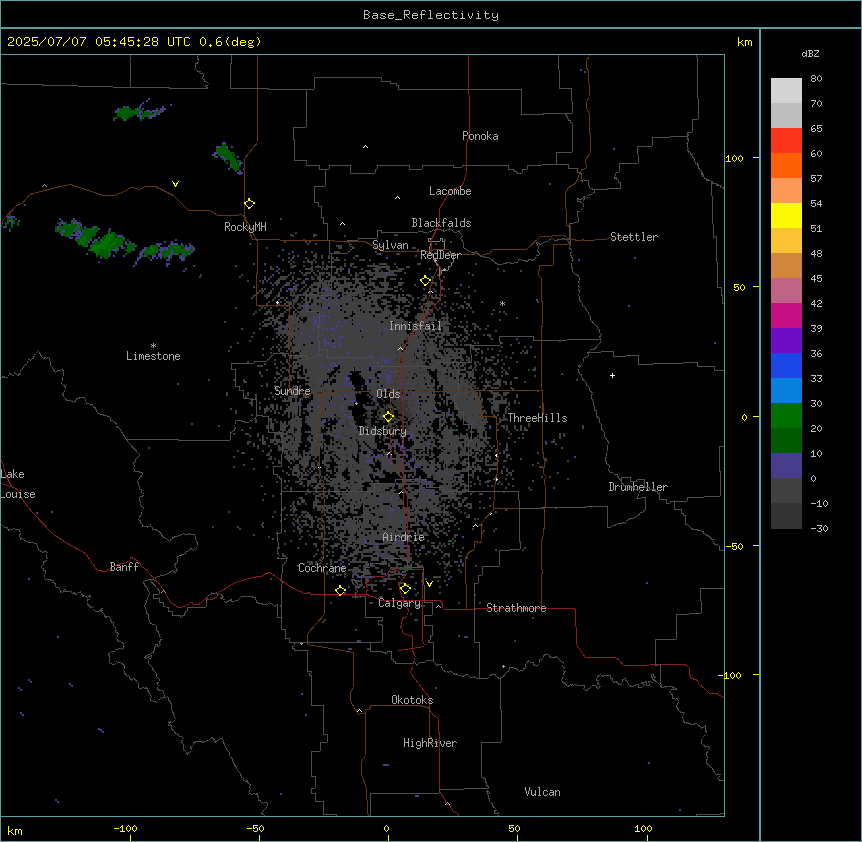
Task: Select the green 20-30 dBZ legend swatch
Action: click(786, 416)
